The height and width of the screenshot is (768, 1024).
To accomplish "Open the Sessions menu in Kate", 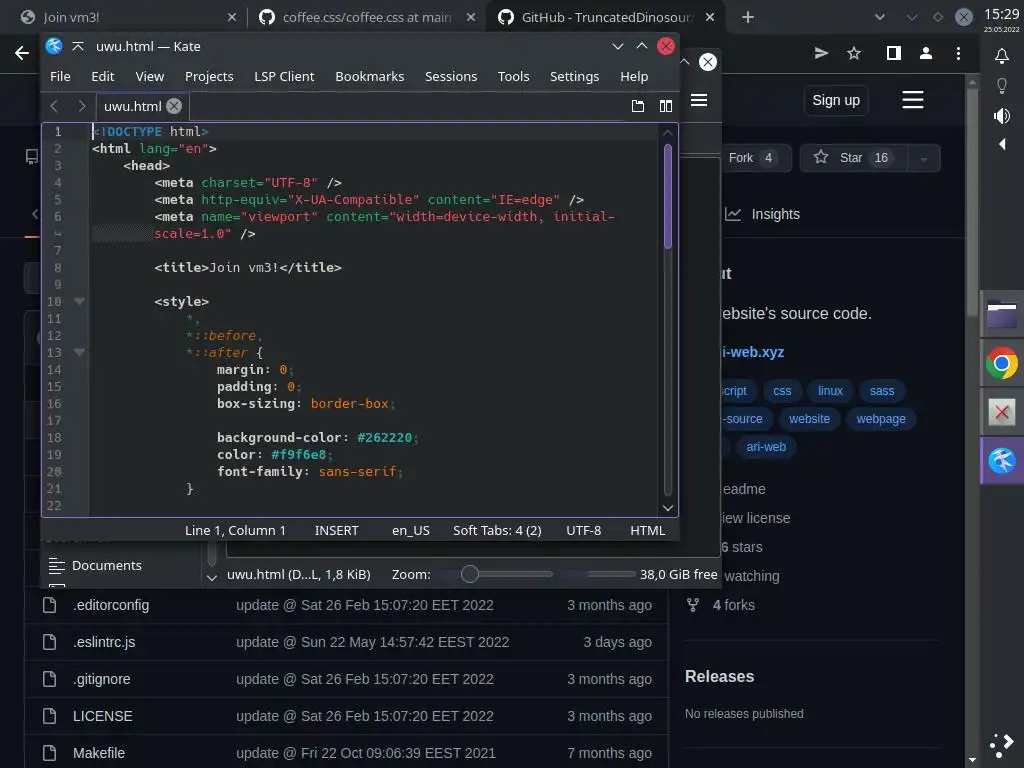I will [x=451, y=76].
